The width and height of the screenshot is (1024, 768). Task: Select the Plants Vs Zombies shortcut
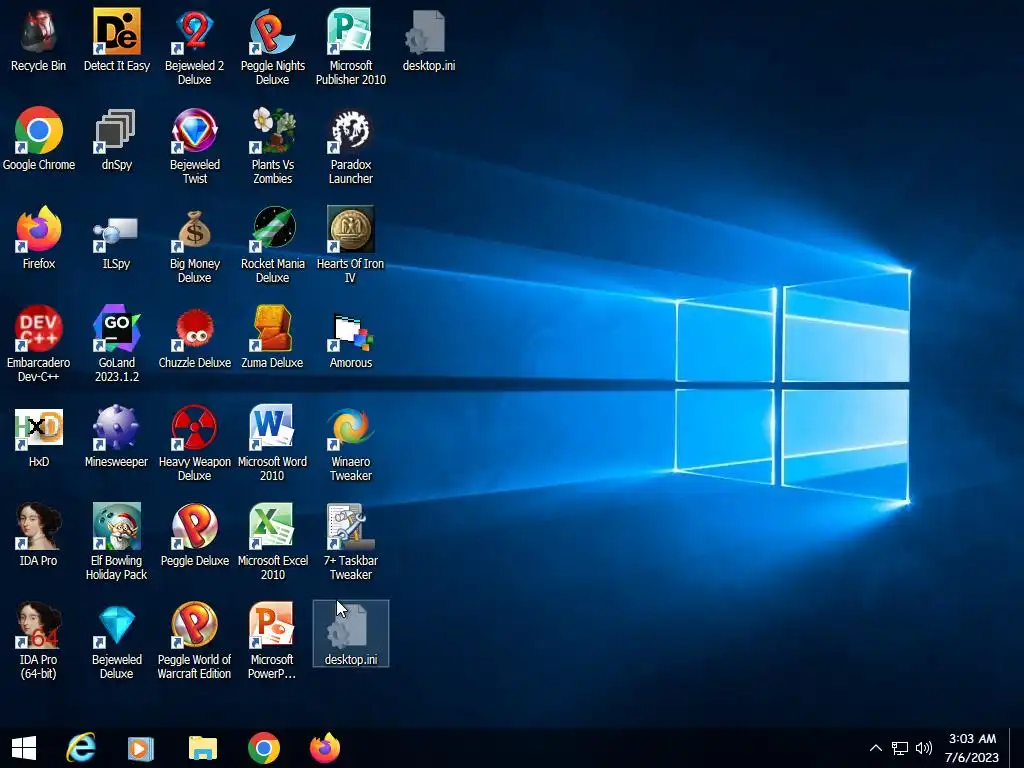click(272, 145)
